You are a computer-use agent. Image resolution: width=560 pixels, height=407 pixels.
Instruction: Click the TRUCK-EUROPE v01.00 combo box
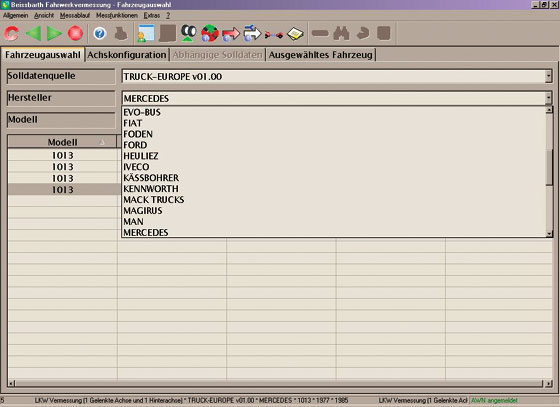pyautogui.click(x=337, y=76)
